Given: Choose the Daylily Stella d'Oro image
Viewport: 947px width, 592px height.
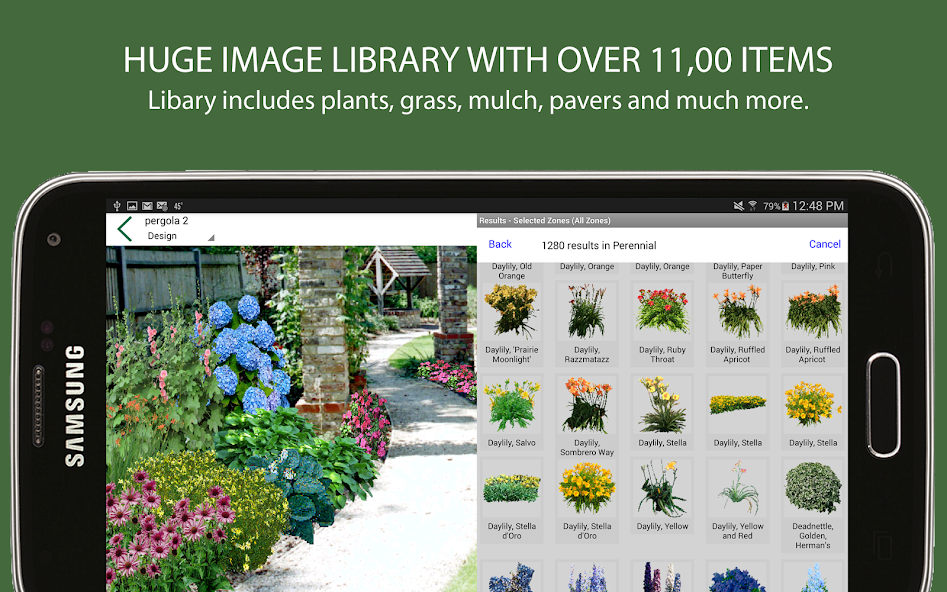Looking at the screenshot, I should (511, 493).
